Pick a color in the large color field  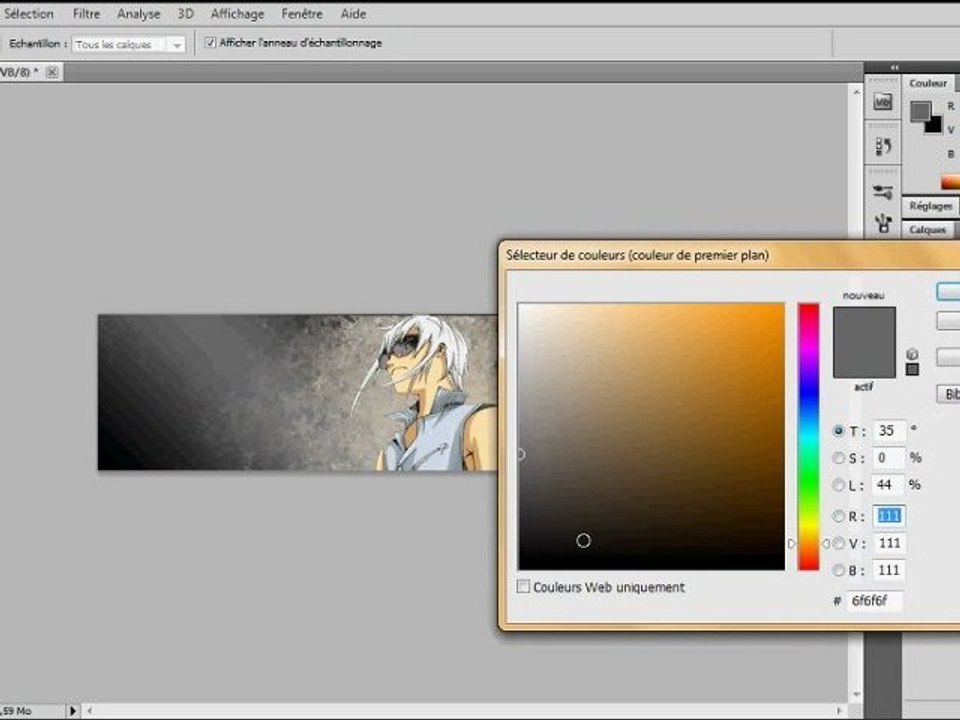[651, 437]
